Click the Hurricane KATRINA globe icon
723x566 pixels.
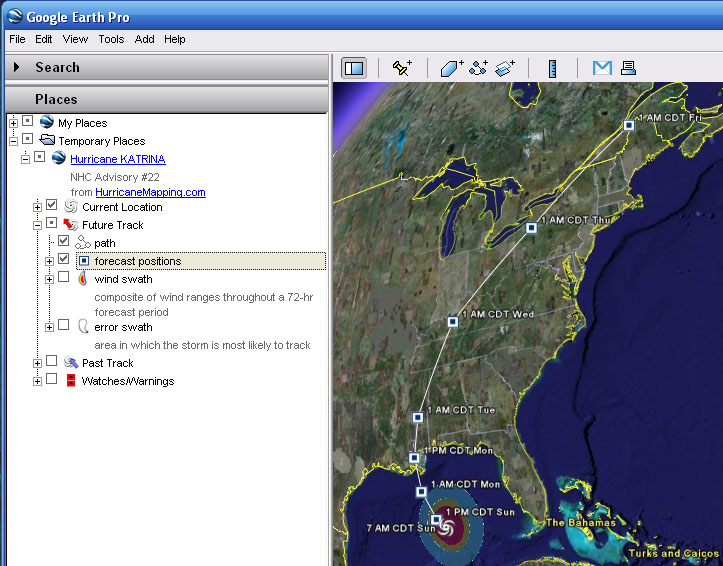coord(59,158)
